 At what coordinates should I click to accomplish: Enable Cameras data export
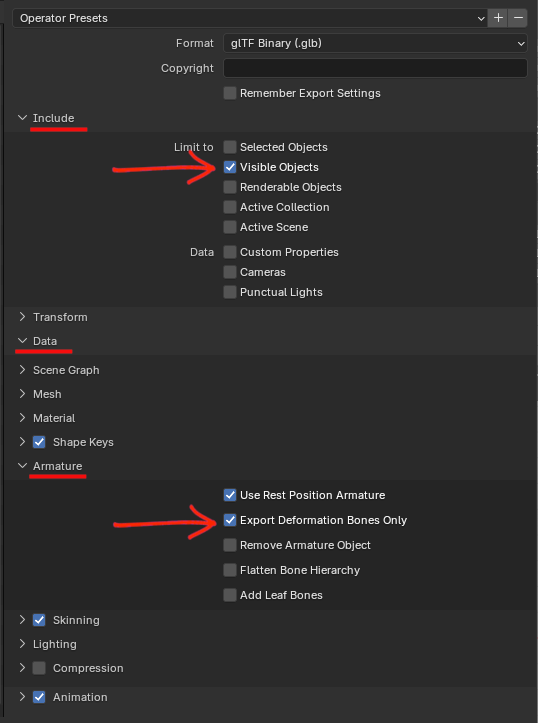click(x=230, y=272)
